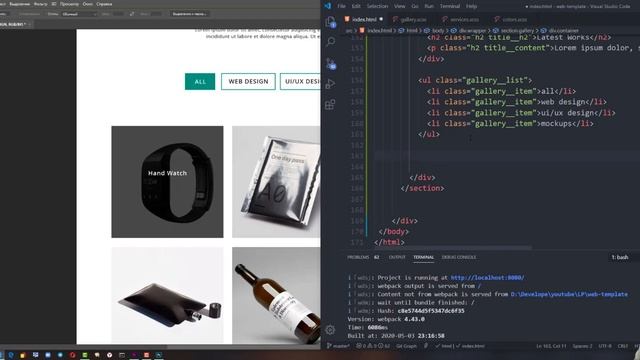Open the Photoshop Style dropdown in options bar
The image size is (640, 360).
pos(79,14)
